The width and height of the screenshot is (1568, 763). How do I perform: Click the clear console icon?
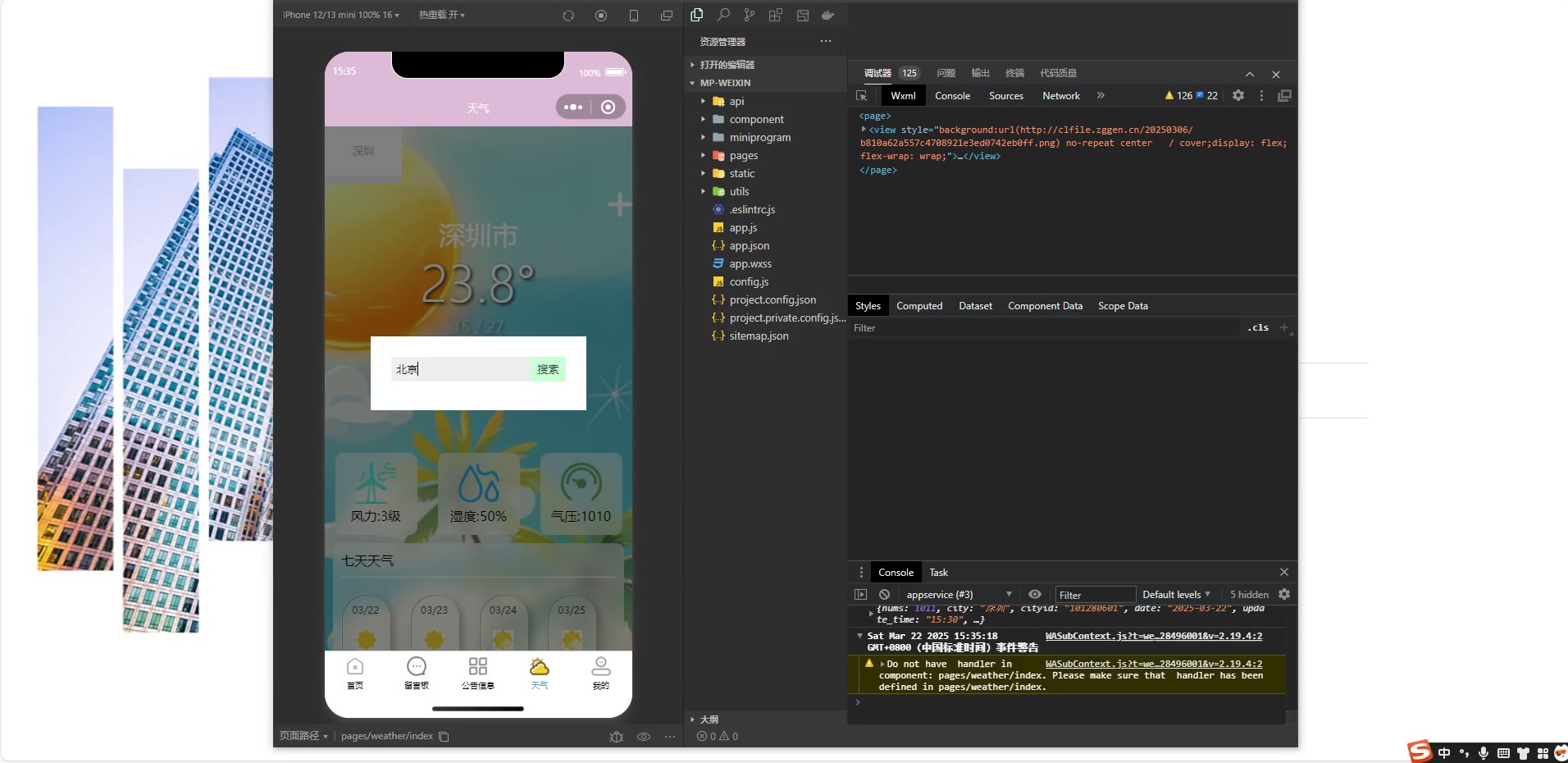[884, 595]
